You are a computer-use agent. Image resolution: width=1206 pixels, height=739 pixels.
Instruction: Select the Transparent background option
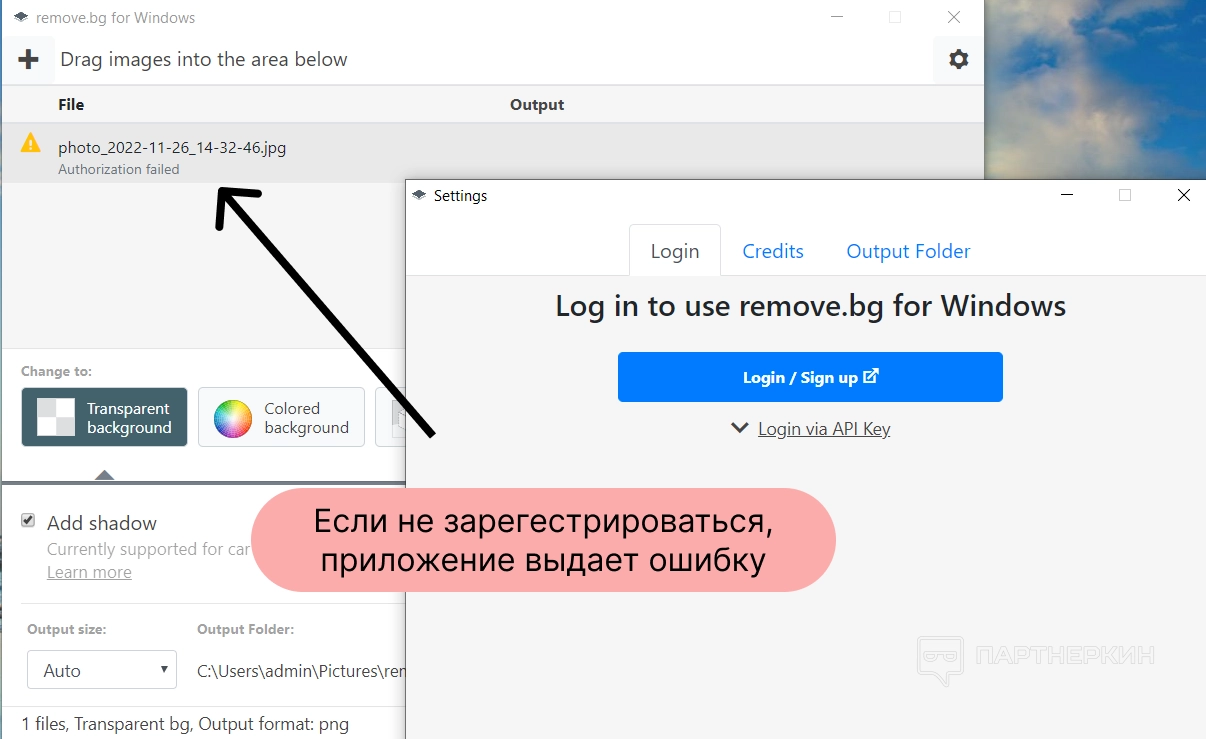(104, 417)
